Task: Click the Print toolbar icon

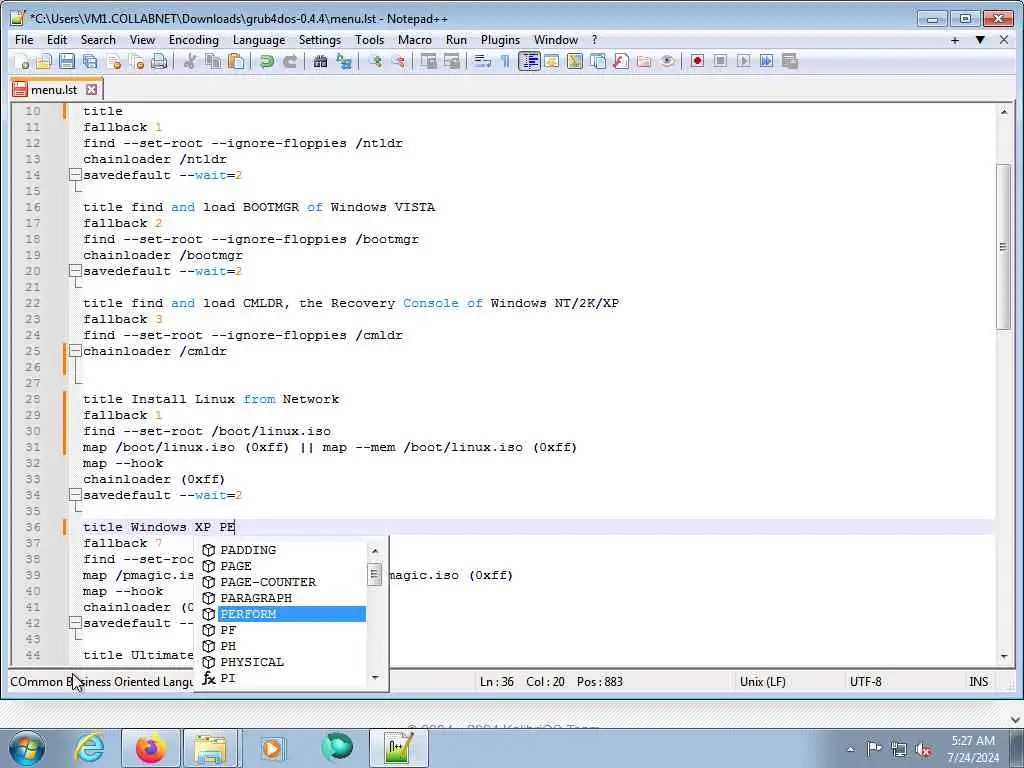Action: [159, 61]
